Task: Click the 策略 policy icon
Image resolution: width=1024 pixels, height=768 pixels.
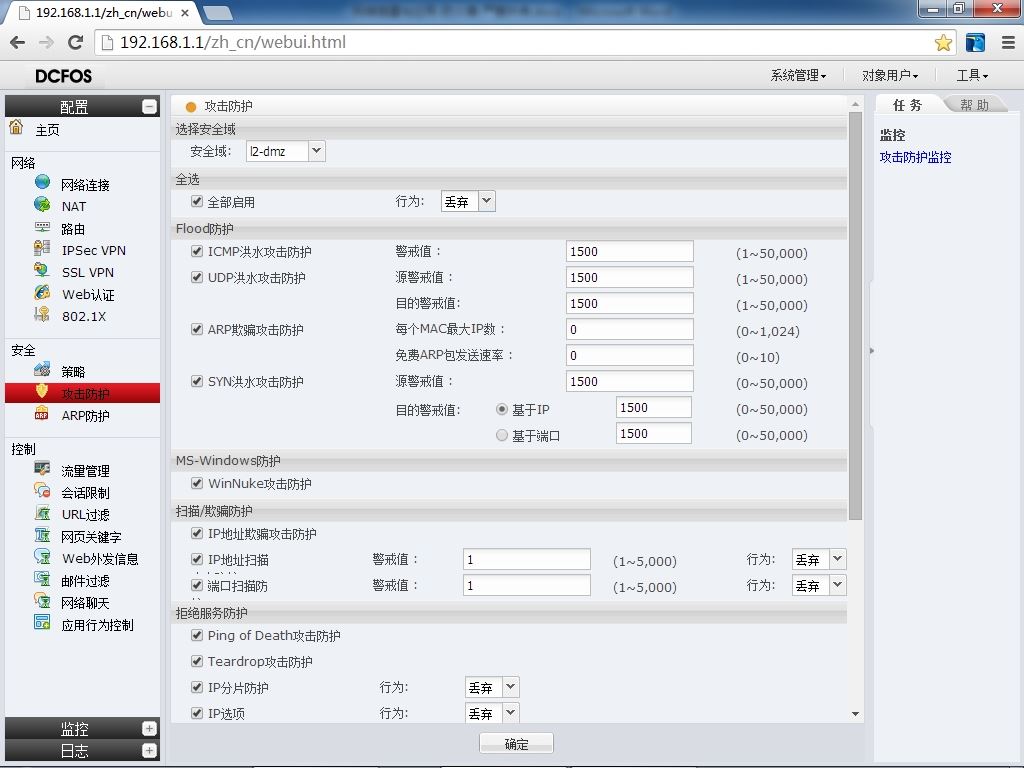Action: 42,370
